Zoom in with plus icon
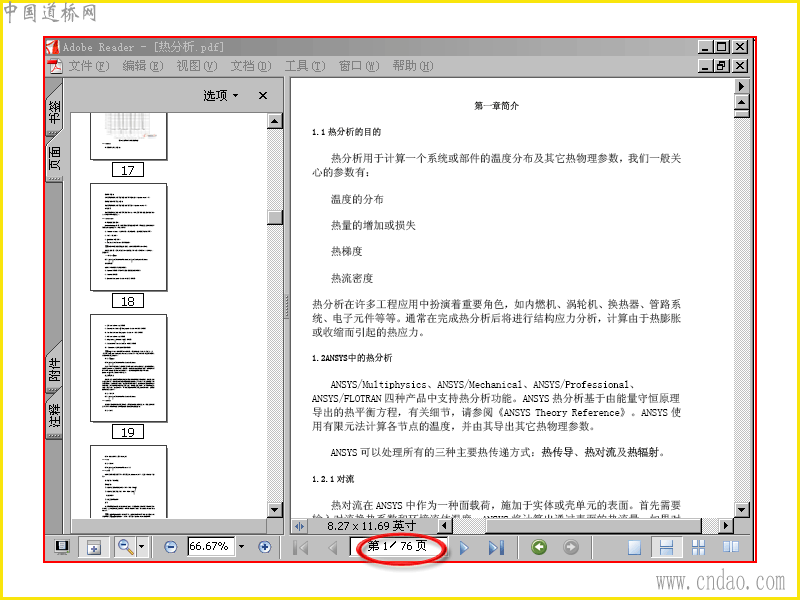The image size is (800, 600). point(264,547)
